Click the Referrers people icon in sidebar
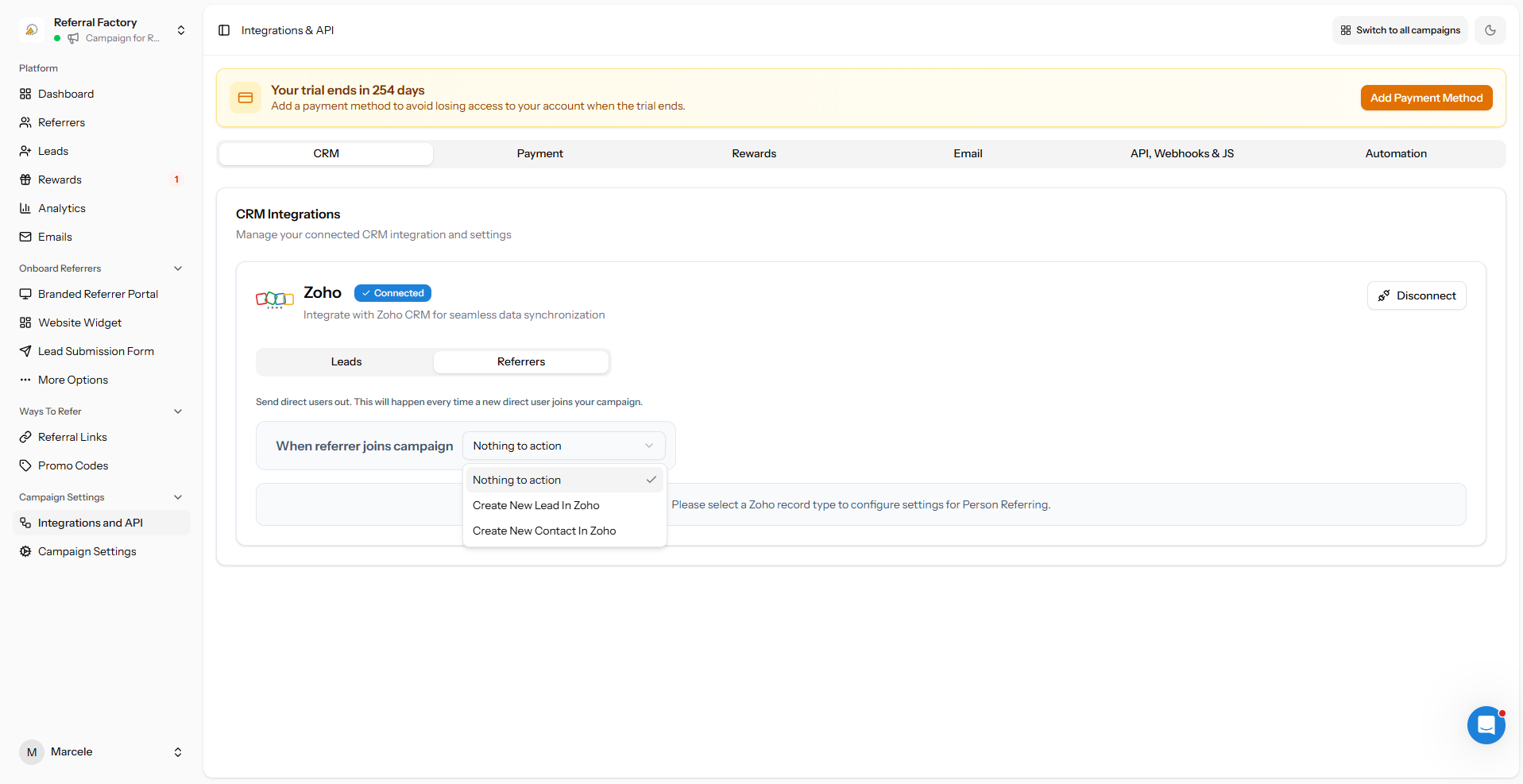Image resolution: width=1523 pixels, height=784 pixels. pyautogui.click(x=25, y=122)
